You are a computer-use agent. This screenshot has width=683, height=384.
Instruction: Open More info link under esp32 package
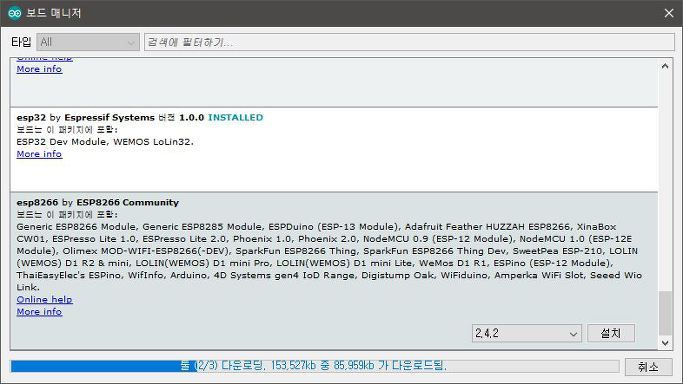(39, 154)
